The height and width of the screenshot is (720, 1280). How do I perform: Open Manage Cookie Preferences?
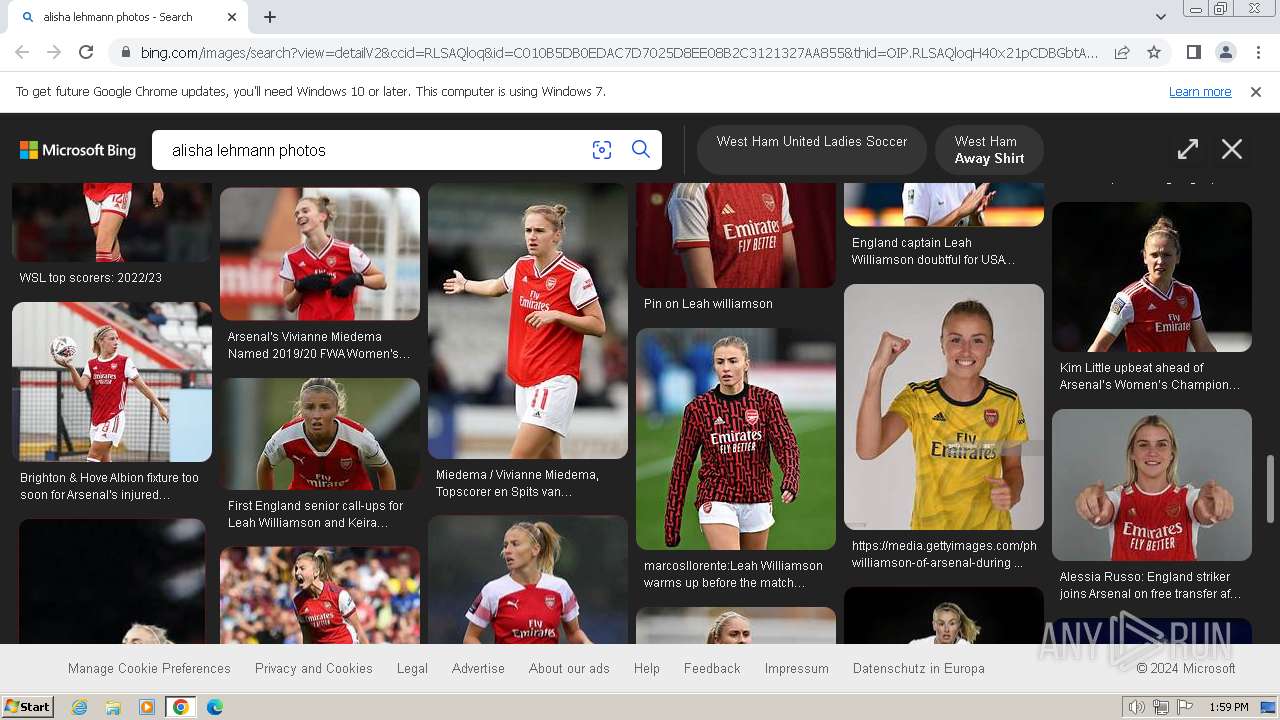pos(149,668)
